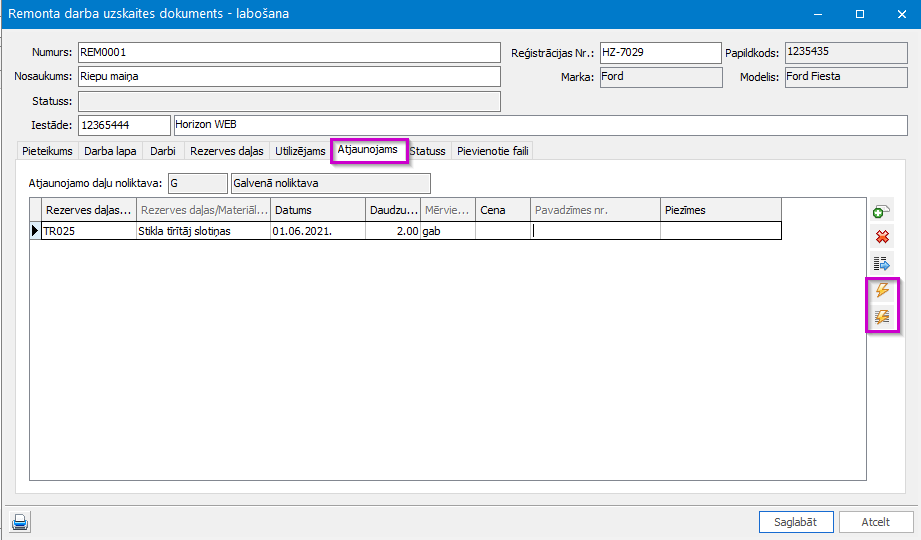Click the Marka field Ford
This screenshot has width=921, height=540.
coord(661,77)
